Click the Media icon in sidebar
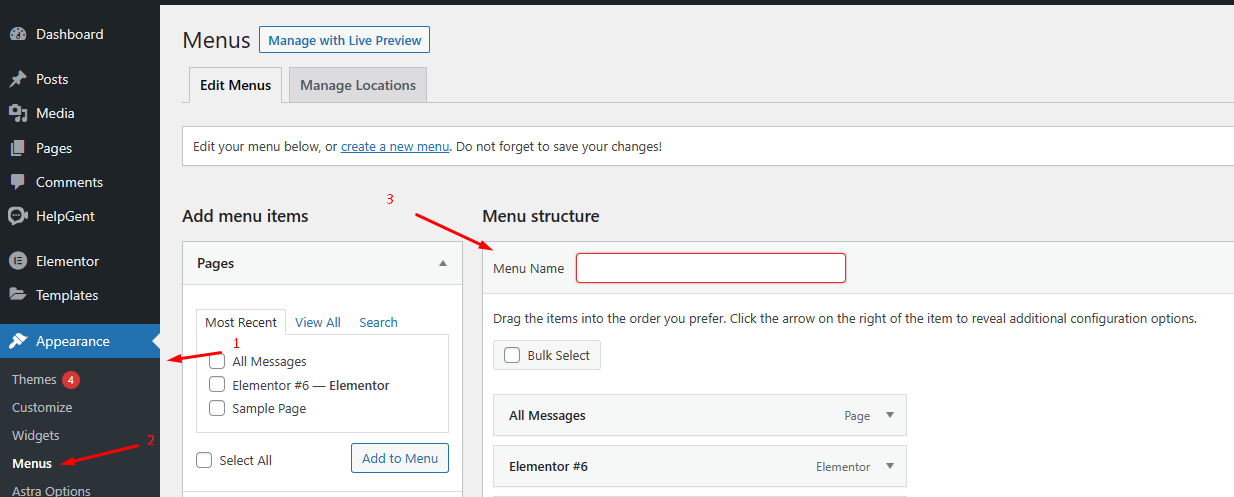This screenshot has width=1234, height=497. click(x=18, y=113)
